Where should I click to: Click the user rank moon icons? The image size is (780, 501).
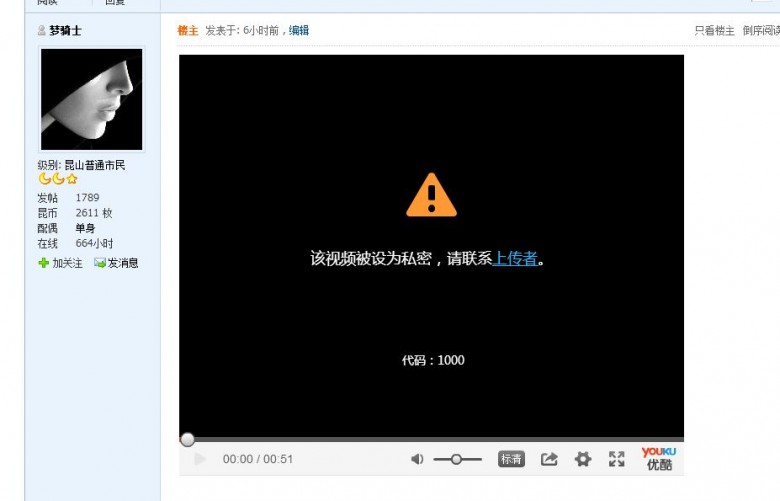[58, 179]
